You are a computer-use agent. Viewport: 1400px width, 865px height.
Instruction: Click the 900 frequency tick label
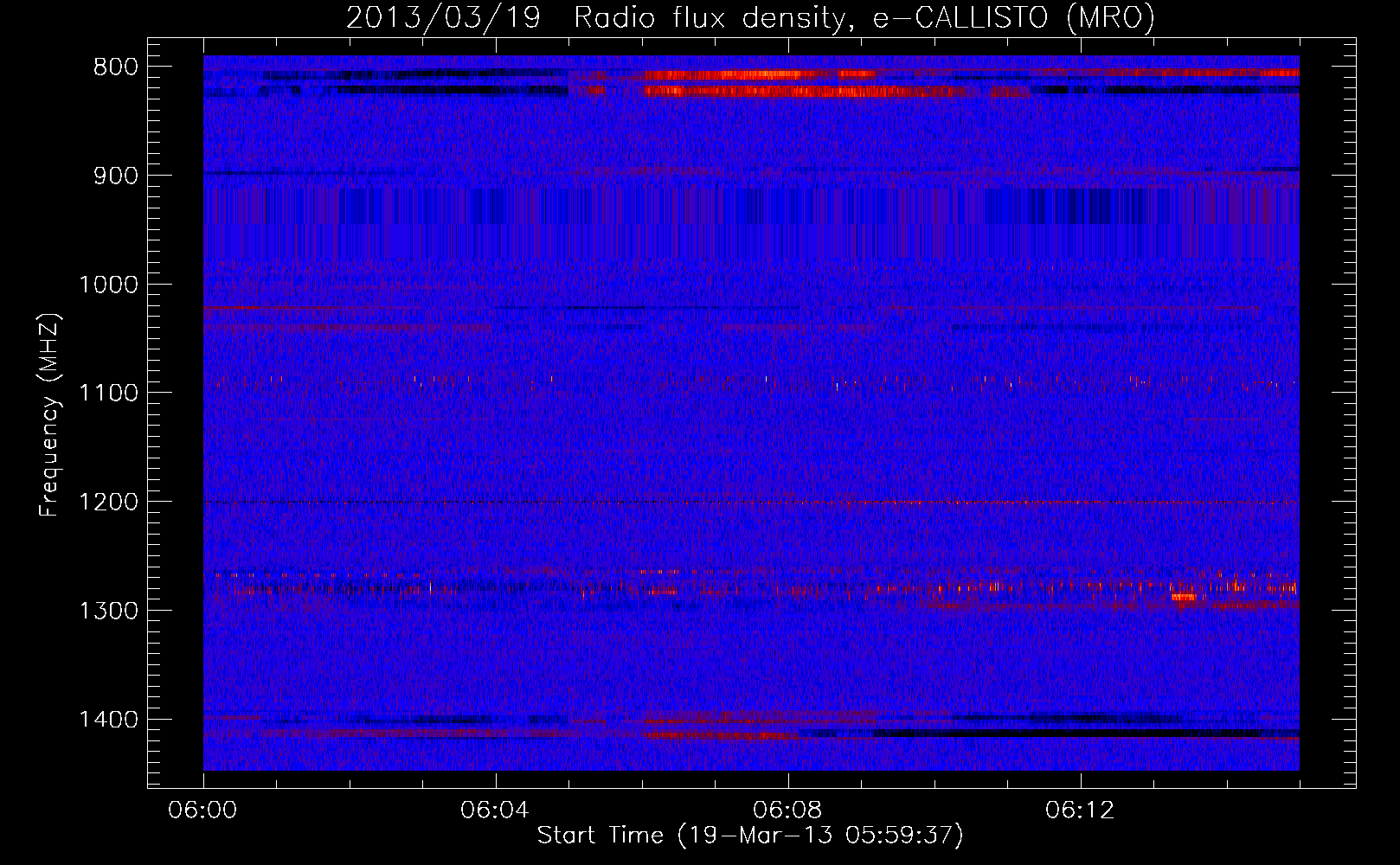pos(116,176)
